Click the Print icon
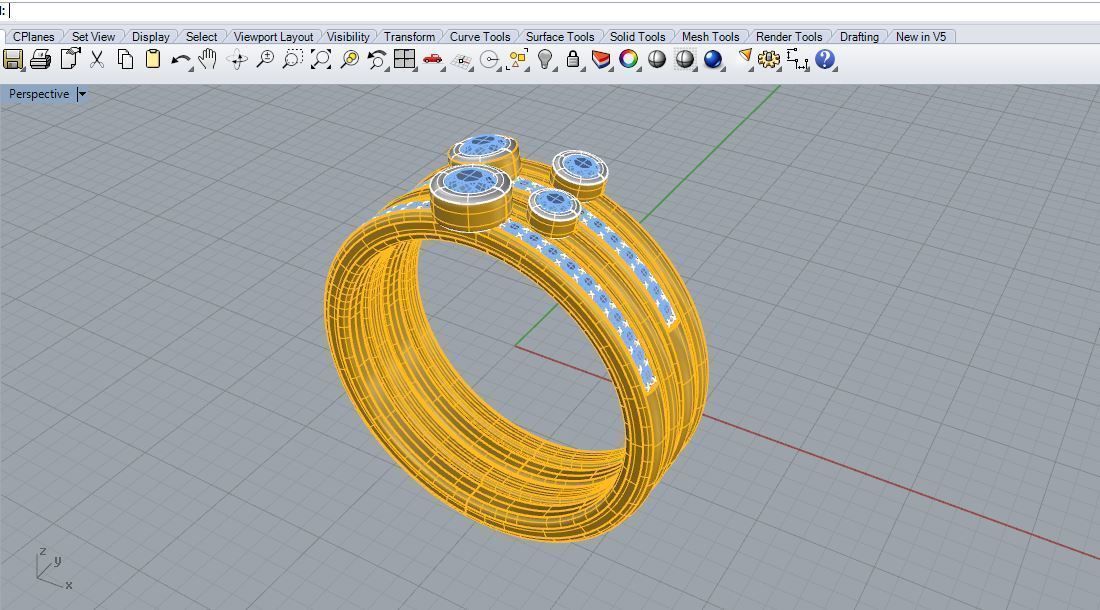 coord(41,60)
